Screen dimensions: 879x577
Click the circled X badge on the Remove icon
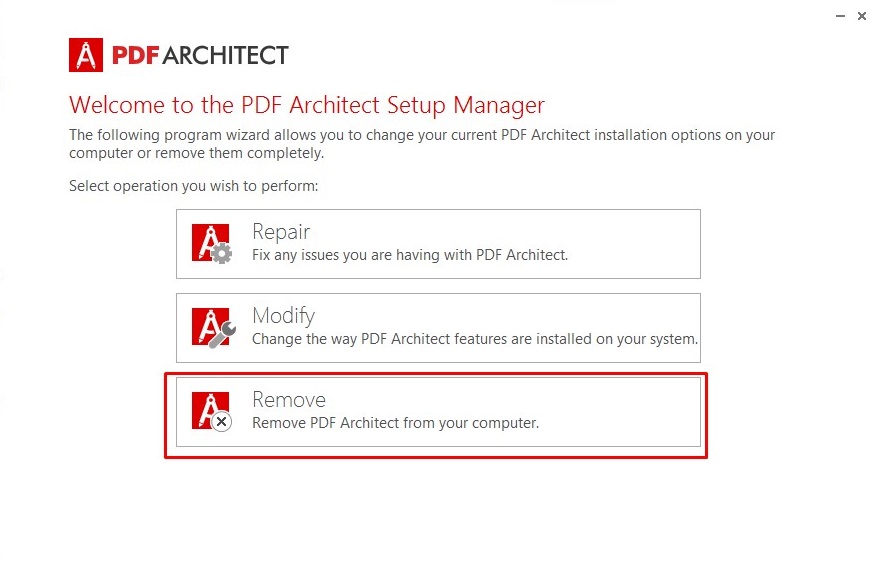(222, 422)
